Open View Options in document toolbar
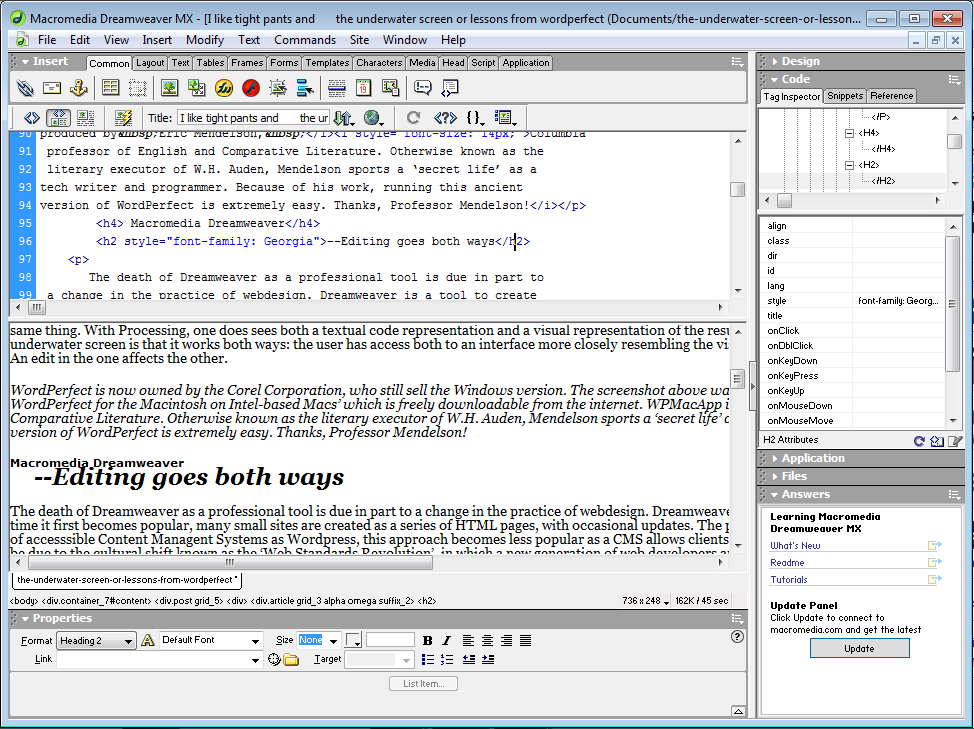Viewport: 974px width, 729px height. [x=505, y=117]
